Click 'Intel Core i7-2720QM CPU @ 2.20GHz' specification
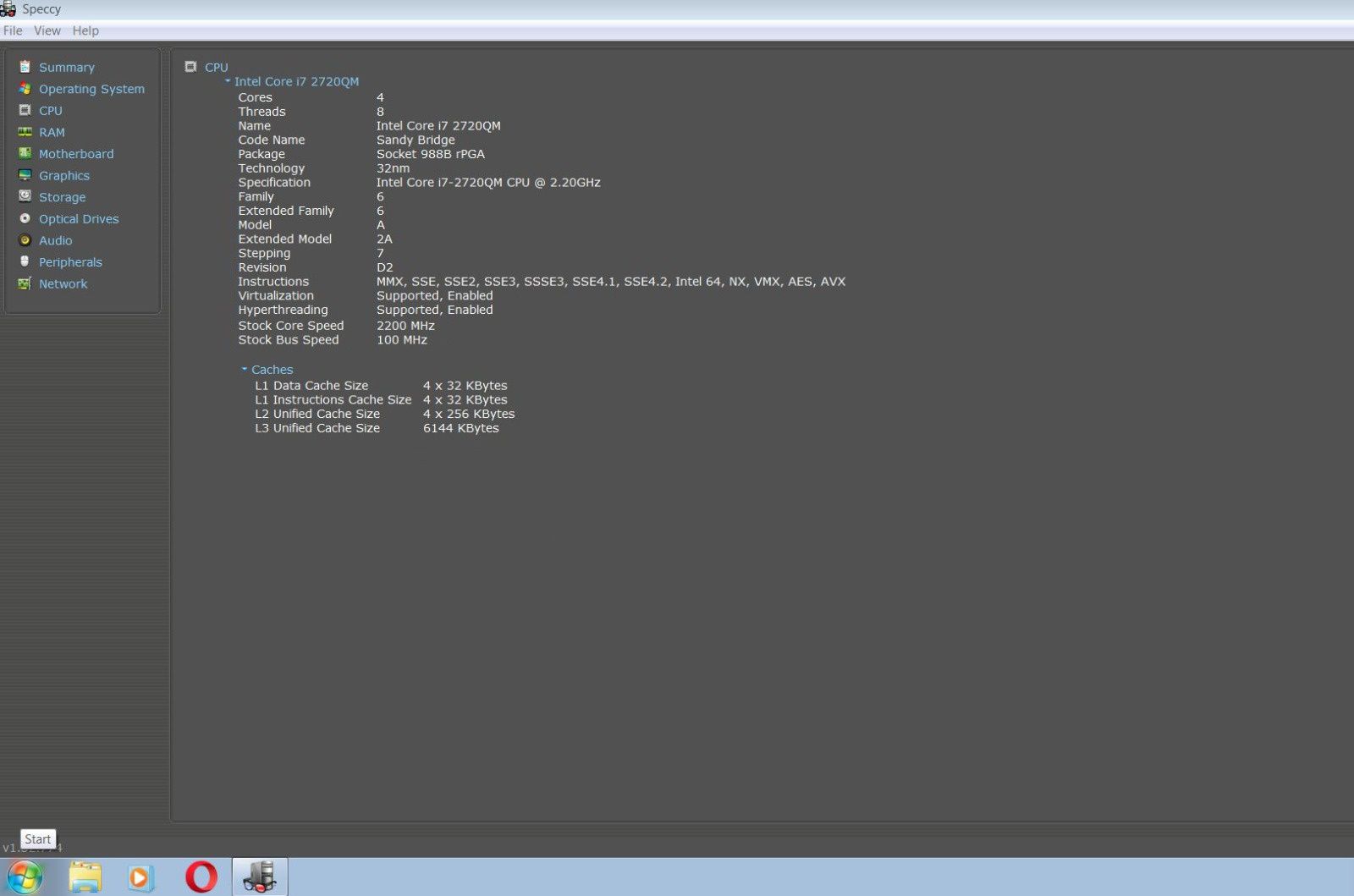This screenshot has width=1354, height=896. coord(488,183)
